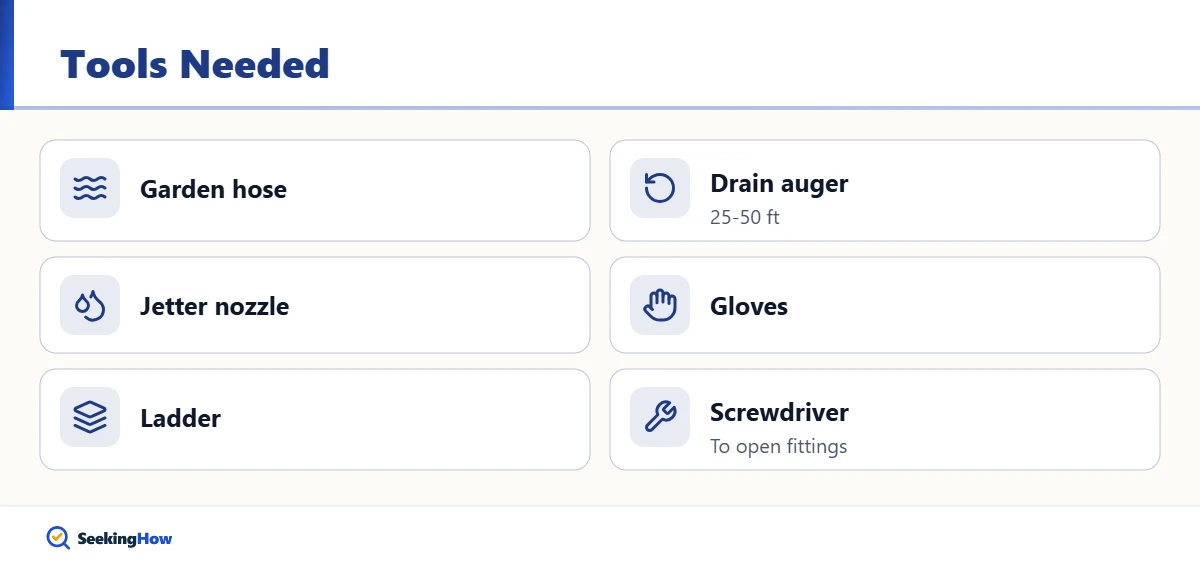Image resolution: width=1200 pixels, height=570 pixels.
Task: Click the waves icon beside Garden hose
Action: (x=90, y=188)
